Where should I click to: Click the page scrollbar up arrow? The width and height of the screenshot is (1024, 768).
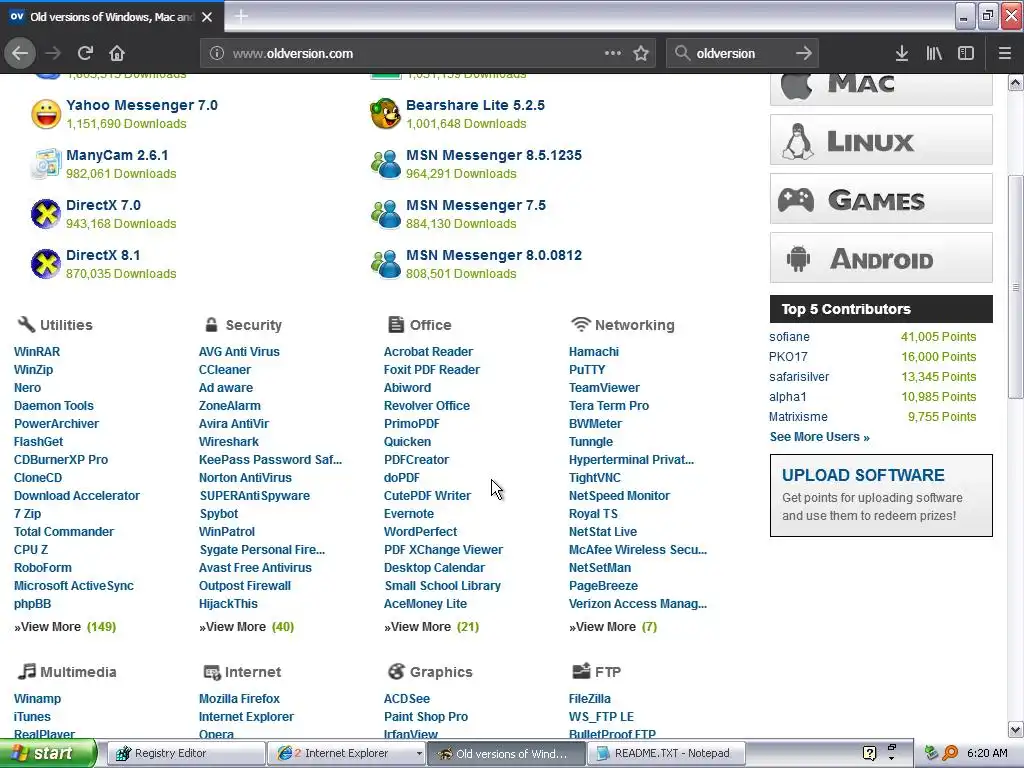(x=1015, y=82)
